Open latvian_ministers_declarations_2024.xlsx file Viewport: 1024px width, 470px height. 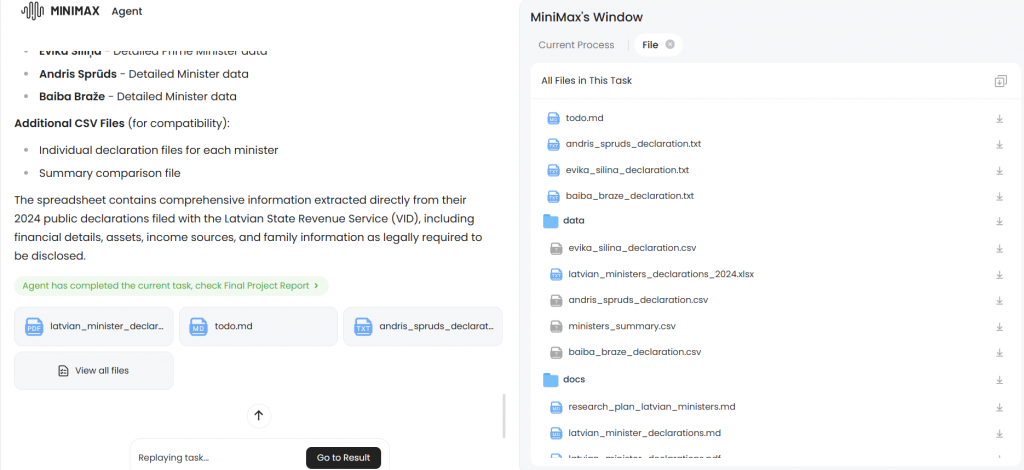[661, 274]
